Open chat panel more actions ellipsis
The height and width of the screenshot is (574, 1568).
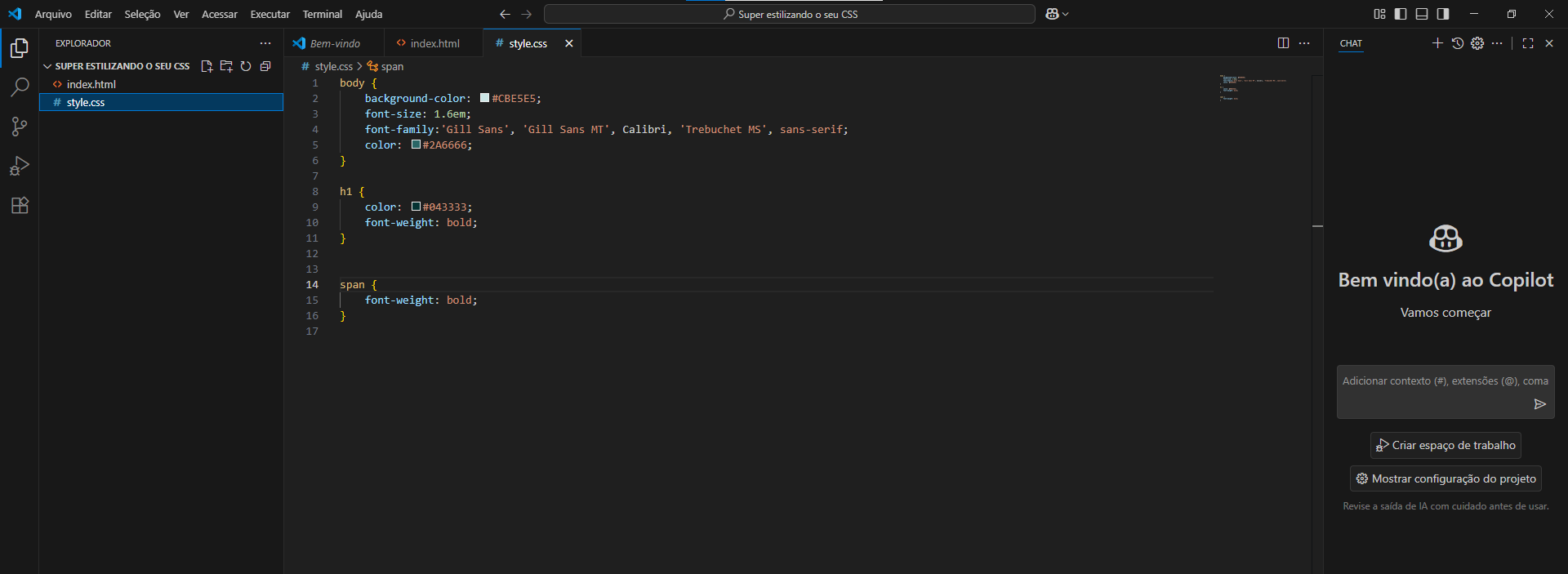point(1497,43)
